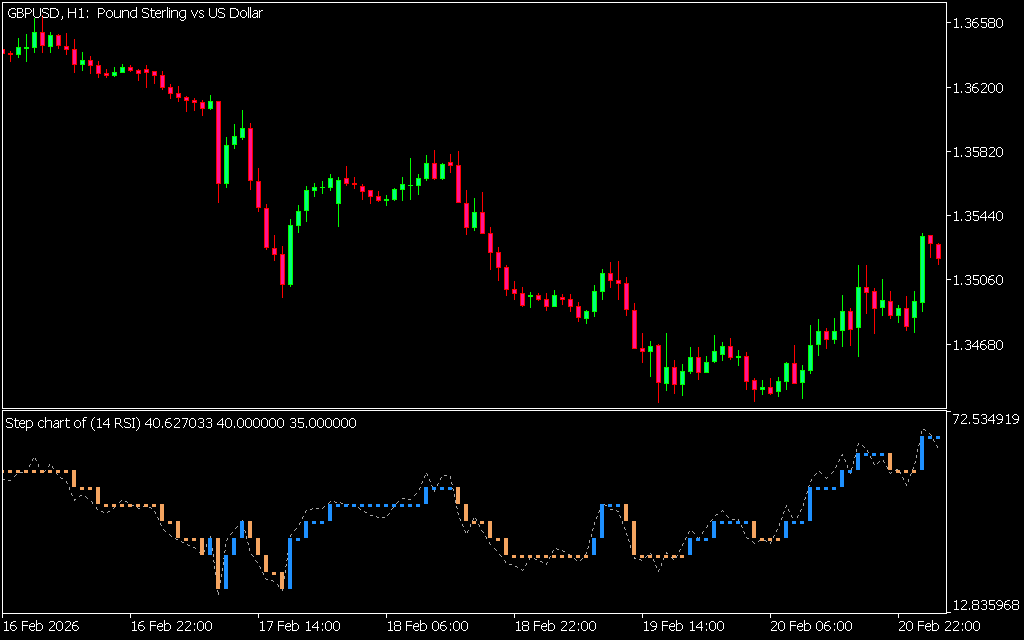Select the 17 Feb 14:00 time label
The height and width of the screenshot is (640, 1024).
(299, 627)
